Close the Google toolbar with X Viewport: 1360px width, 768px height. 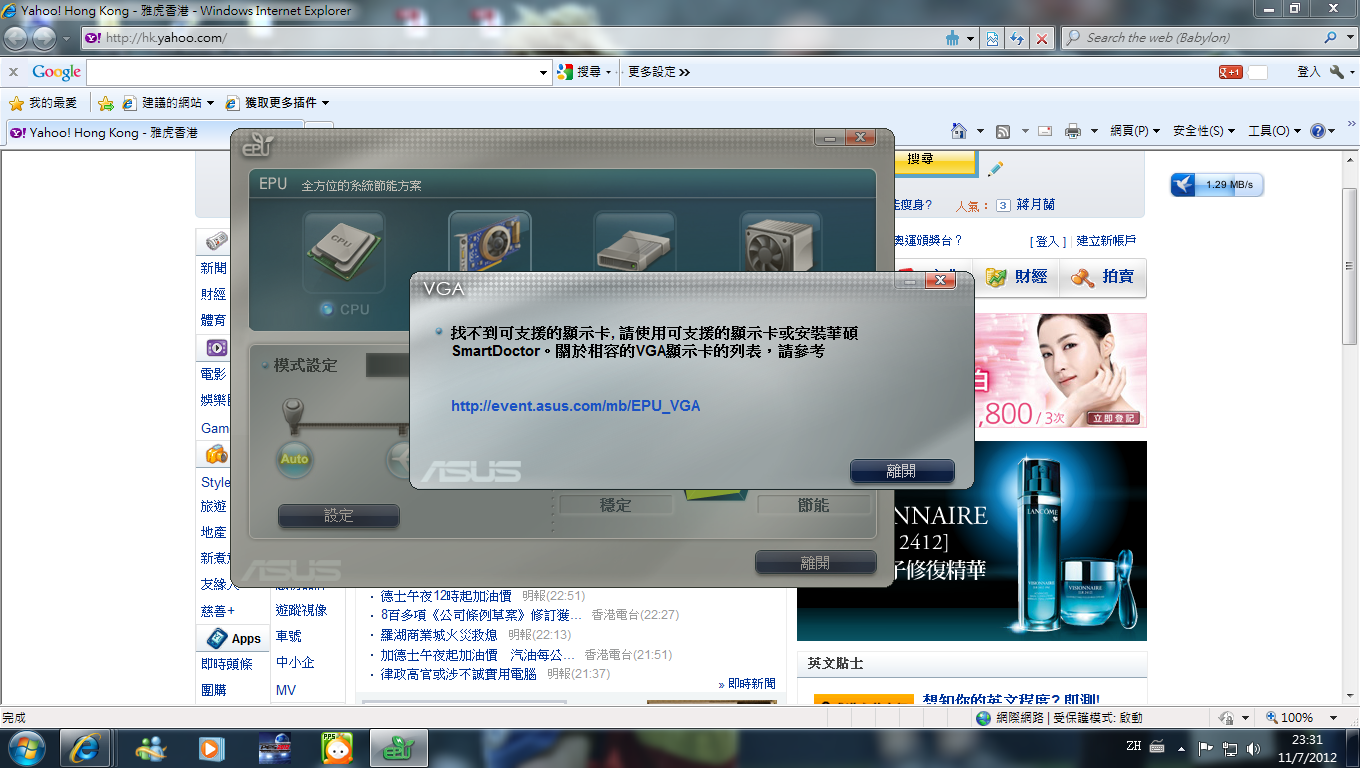click(14, 72)
